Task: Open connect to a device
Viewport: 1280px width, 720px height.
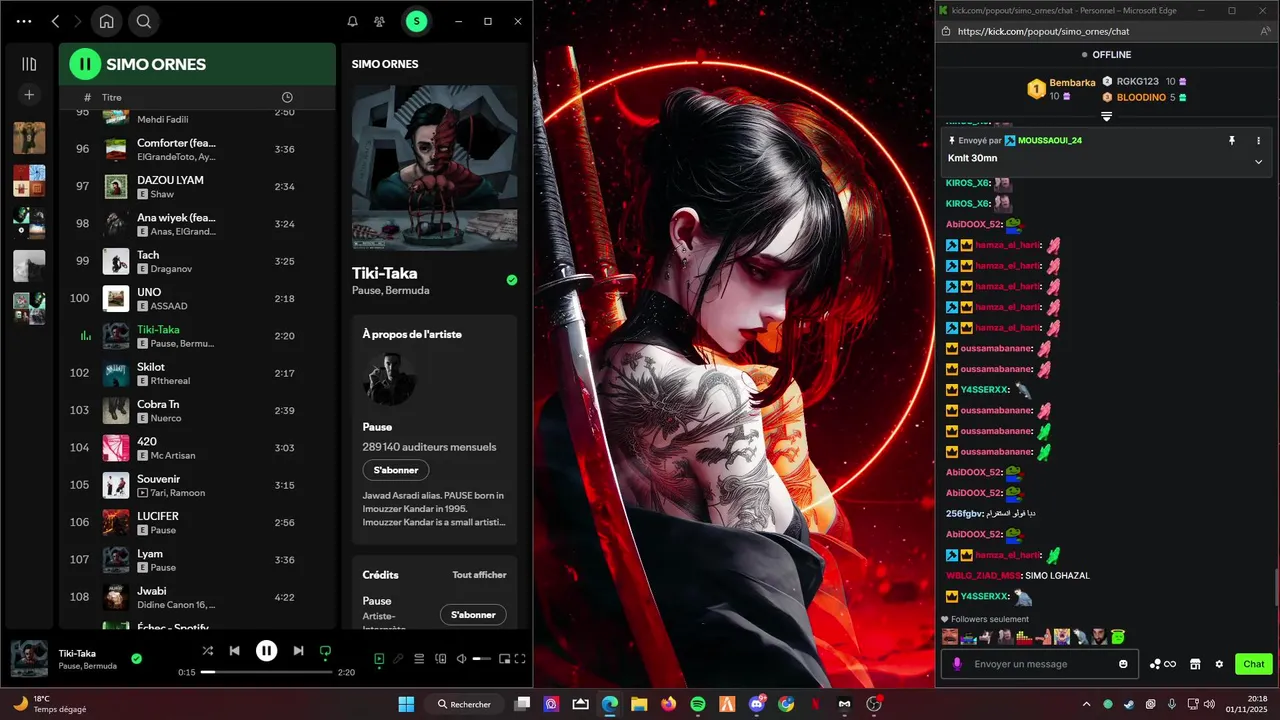Action: (x=439, y=658)
